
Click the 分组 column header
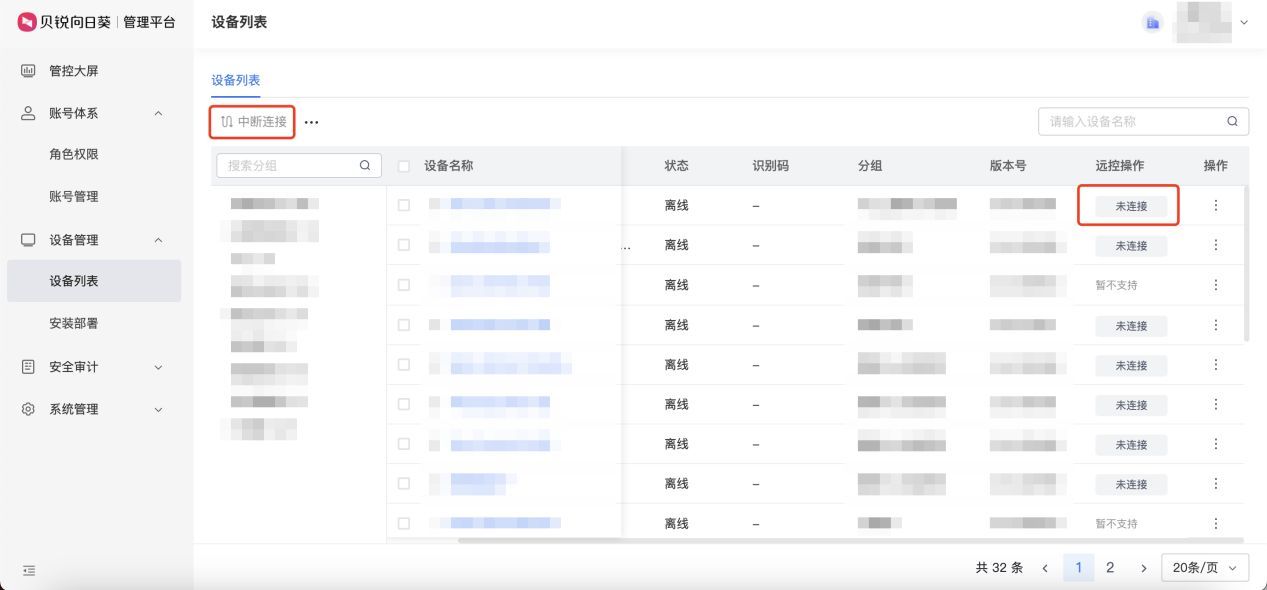[870, 166]
